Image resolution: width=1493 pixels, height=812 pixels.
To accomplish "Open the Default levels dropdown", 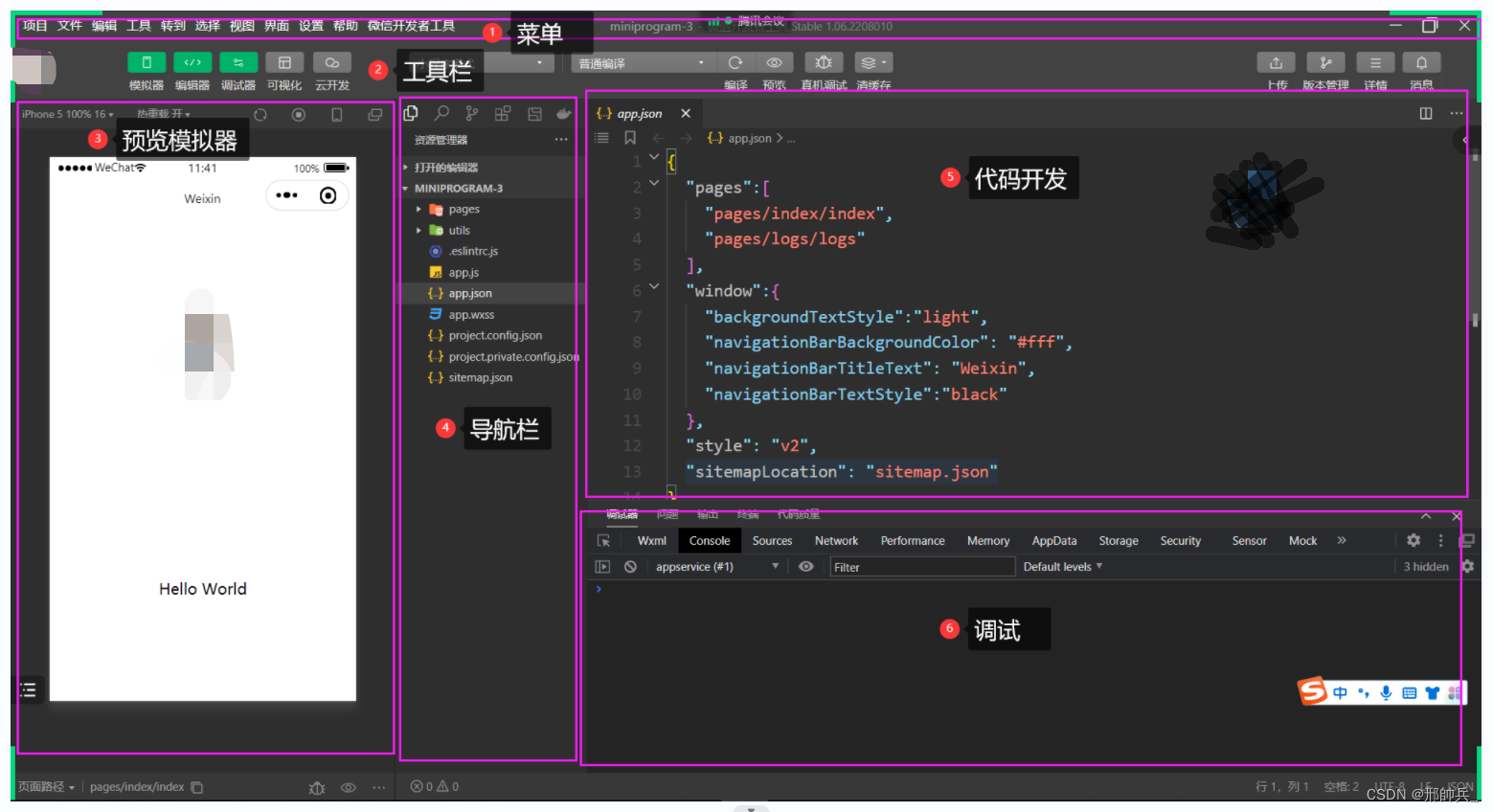I will coord(1063,567).
